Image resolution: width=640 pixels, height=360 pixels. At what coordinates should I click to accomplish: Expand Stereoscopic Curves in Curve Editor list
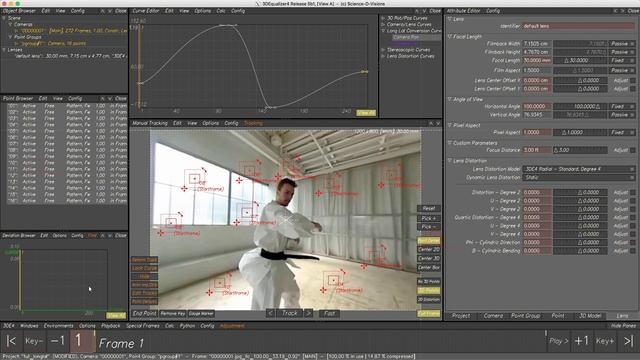383,50
